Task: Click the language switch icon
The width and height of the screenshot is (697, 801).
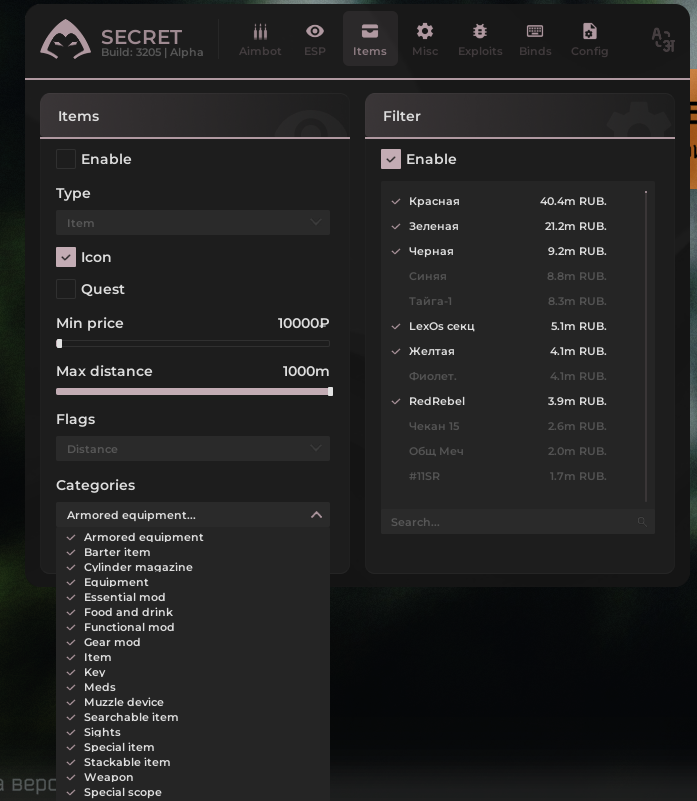Action: click(x=662, y=39)
